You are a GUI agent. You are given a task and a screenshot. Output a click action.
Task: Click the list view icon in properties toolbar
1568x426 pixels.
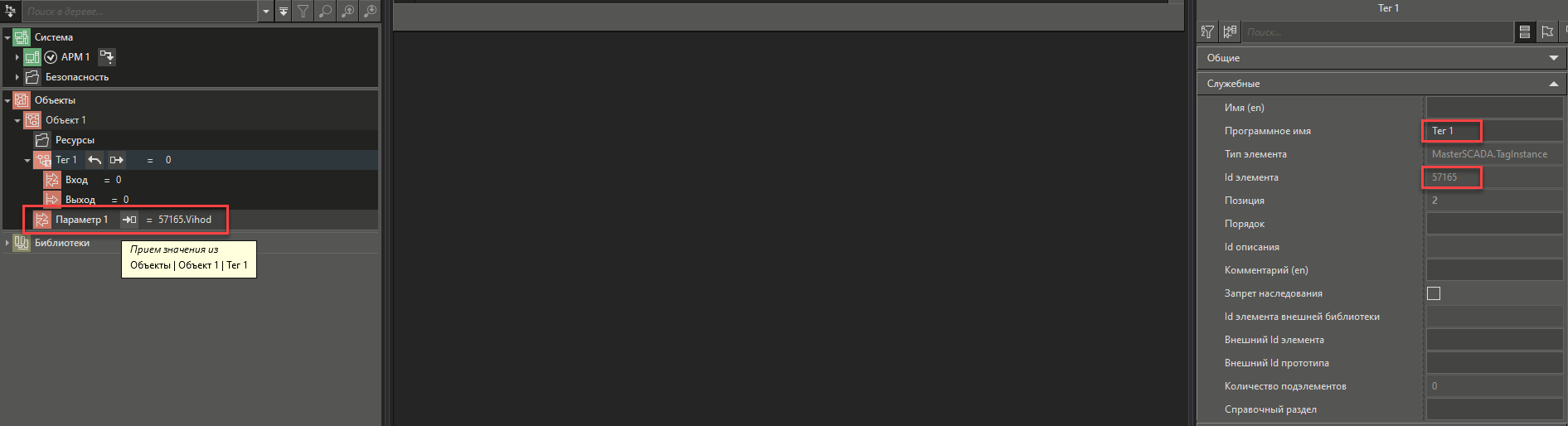1525,31
